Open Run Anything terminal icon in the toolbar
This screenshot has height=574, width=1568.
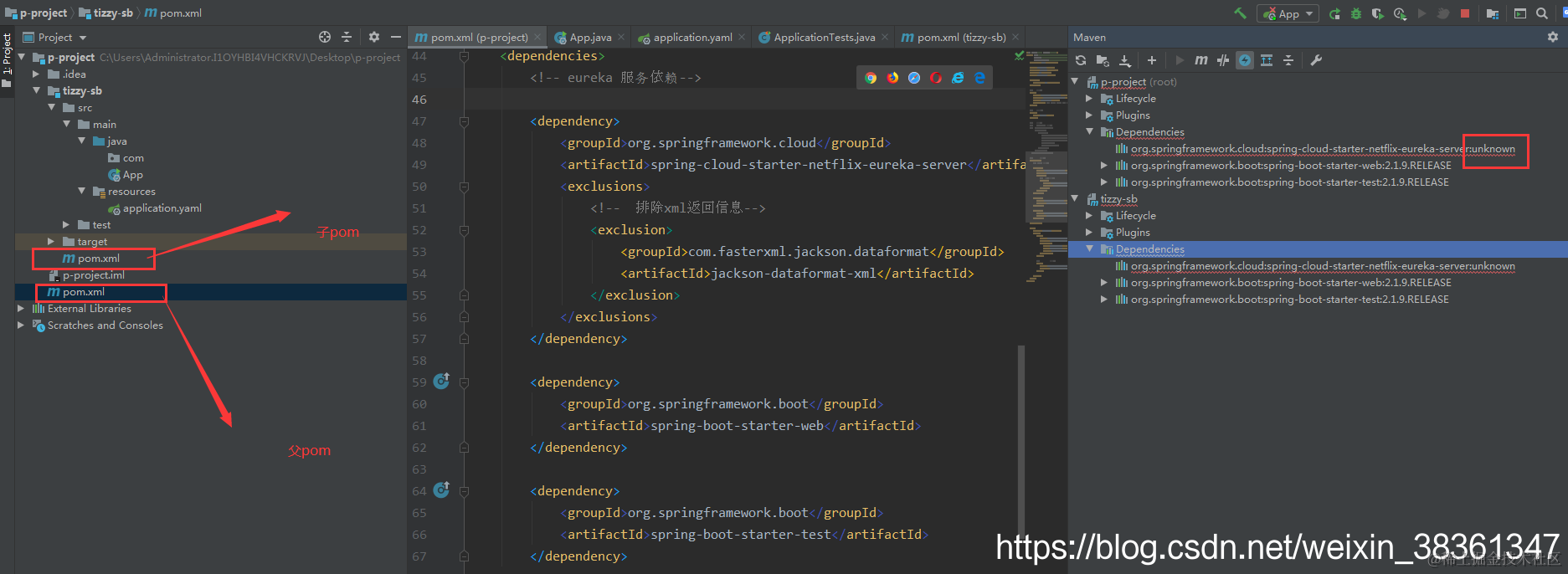coord(1520,13)
